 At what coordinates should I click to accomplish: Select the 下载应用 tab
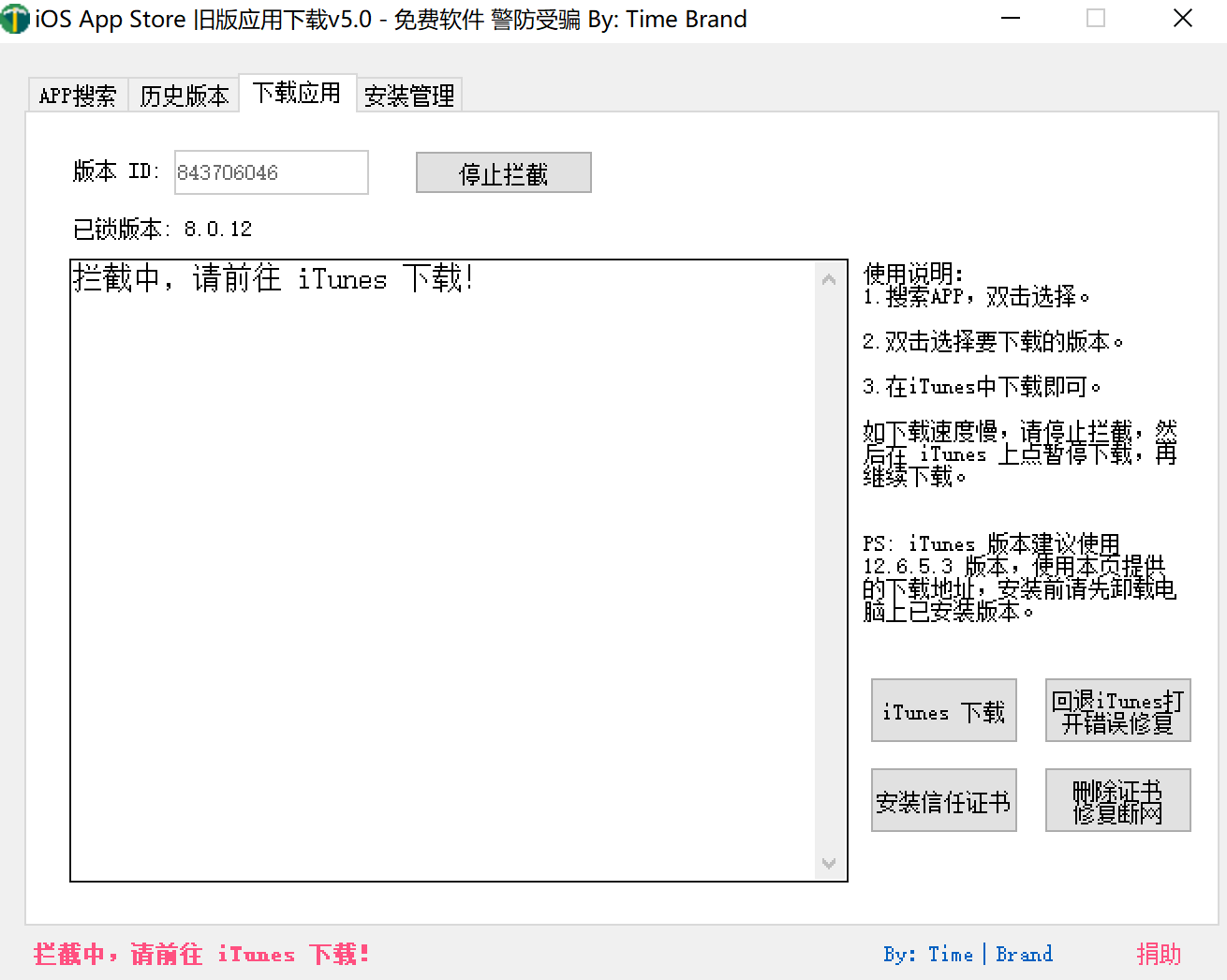[297, 93]
